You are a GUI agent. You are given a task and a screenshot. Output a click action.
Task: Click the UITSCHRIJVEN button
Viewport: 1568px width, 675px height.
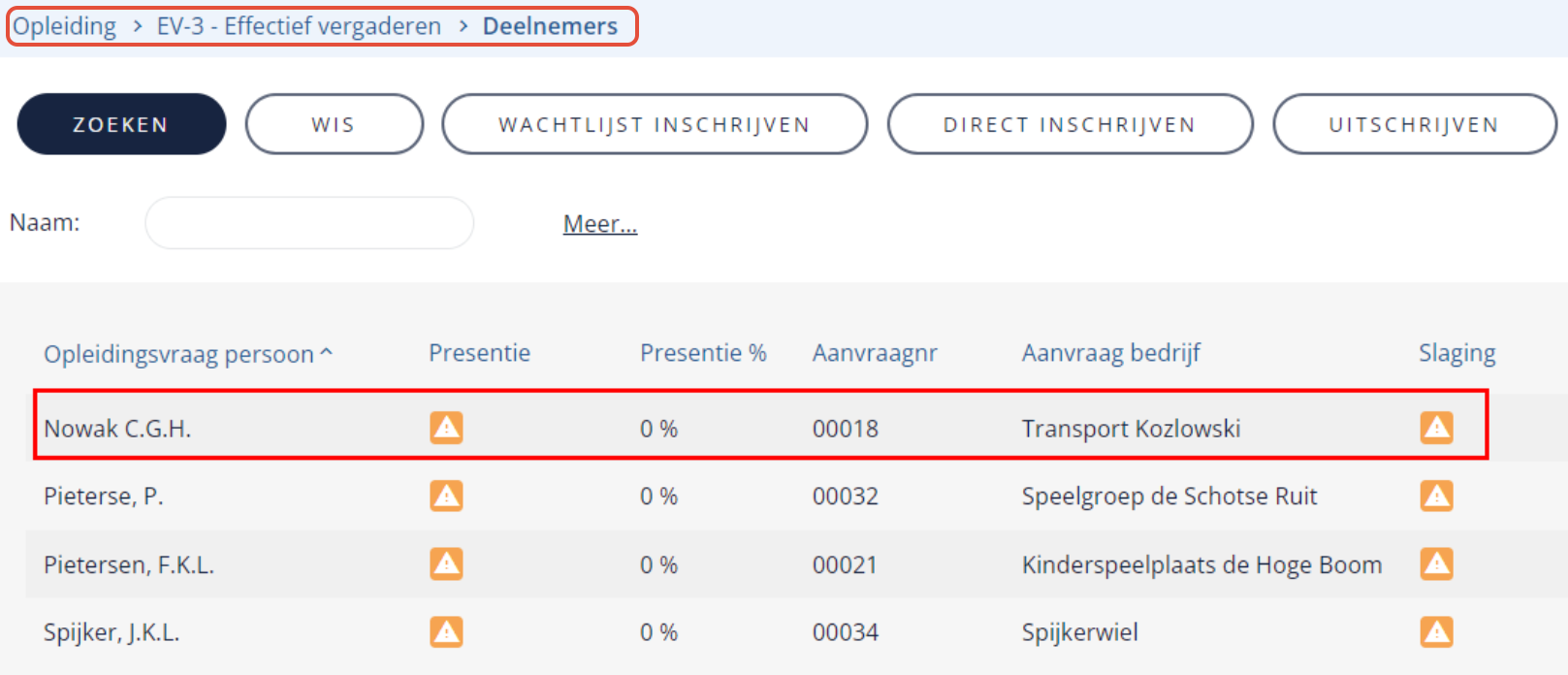click(1414, 124)
